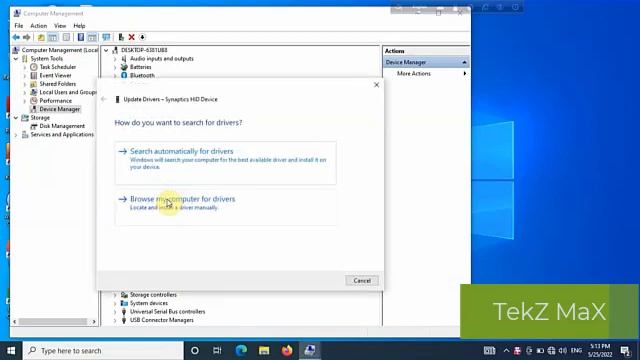Open the notification center

pyautogui.click(x=626, y=351)
